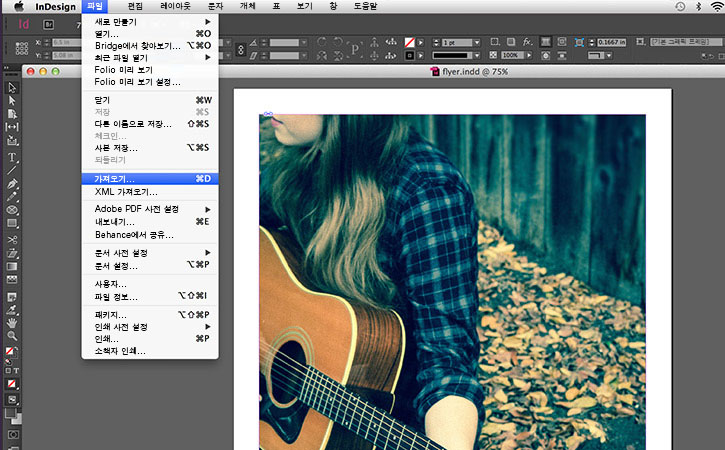The image size is (725, 450).
Task: Choose 다른 이름으로 저장... menu entry
Action: tap(150, 124)
